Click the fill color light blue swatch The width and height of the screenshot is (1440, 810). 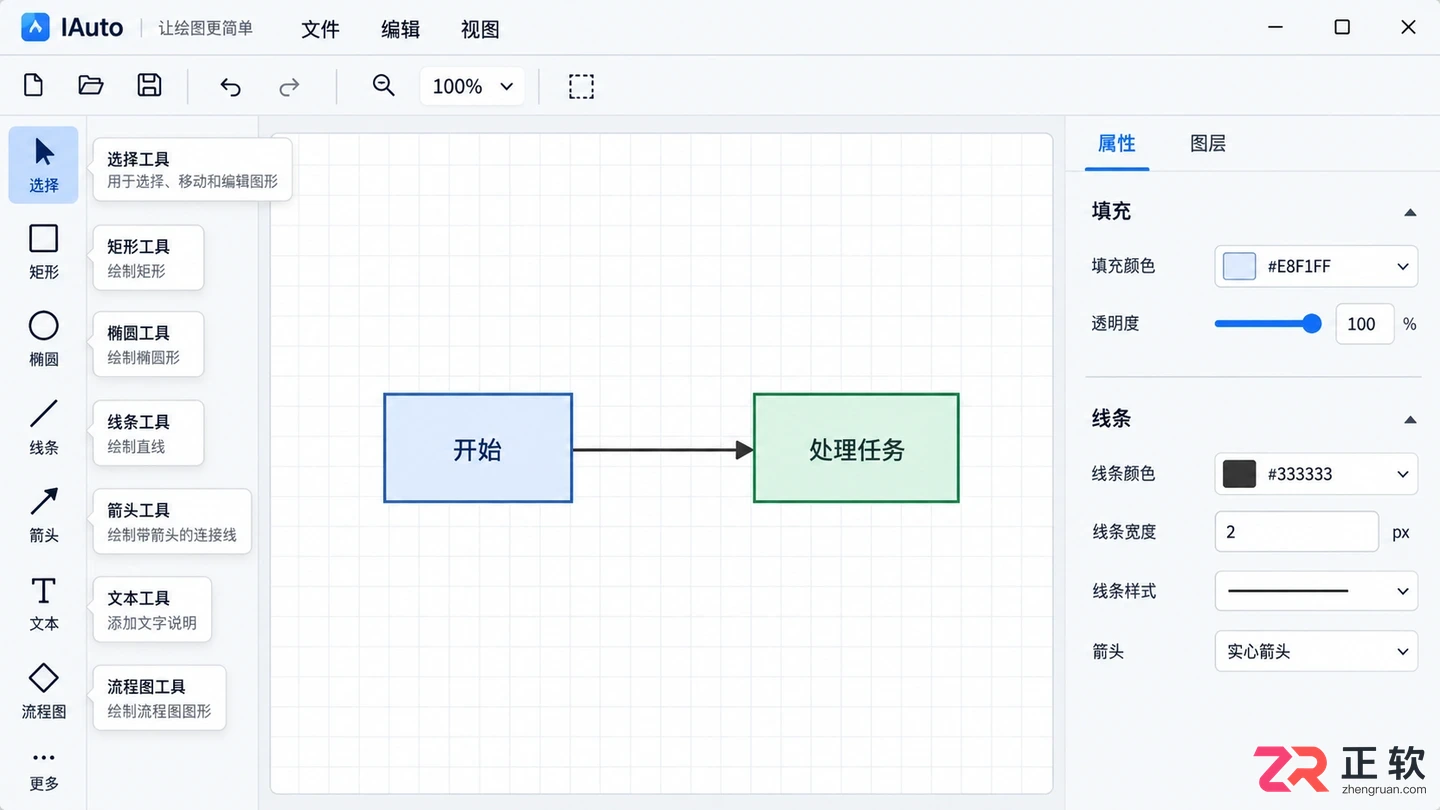pyautogui.click(x=1239, y=266)
